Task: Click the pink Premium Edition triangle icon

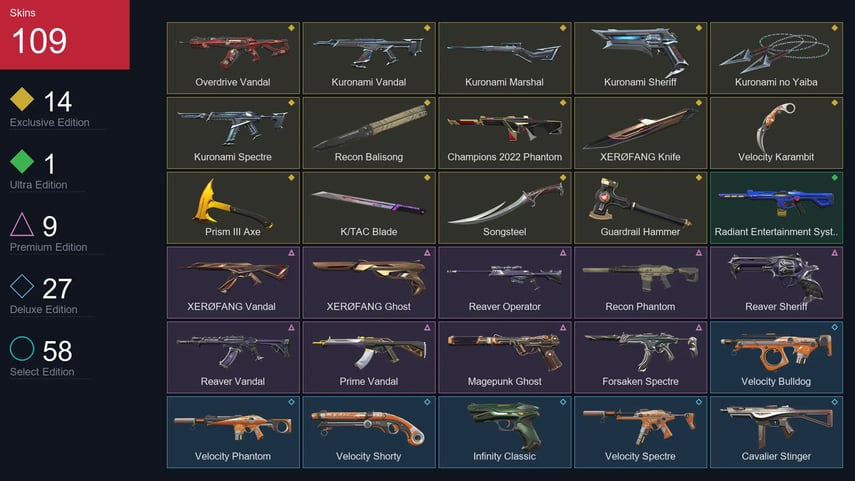Action: 22,224
